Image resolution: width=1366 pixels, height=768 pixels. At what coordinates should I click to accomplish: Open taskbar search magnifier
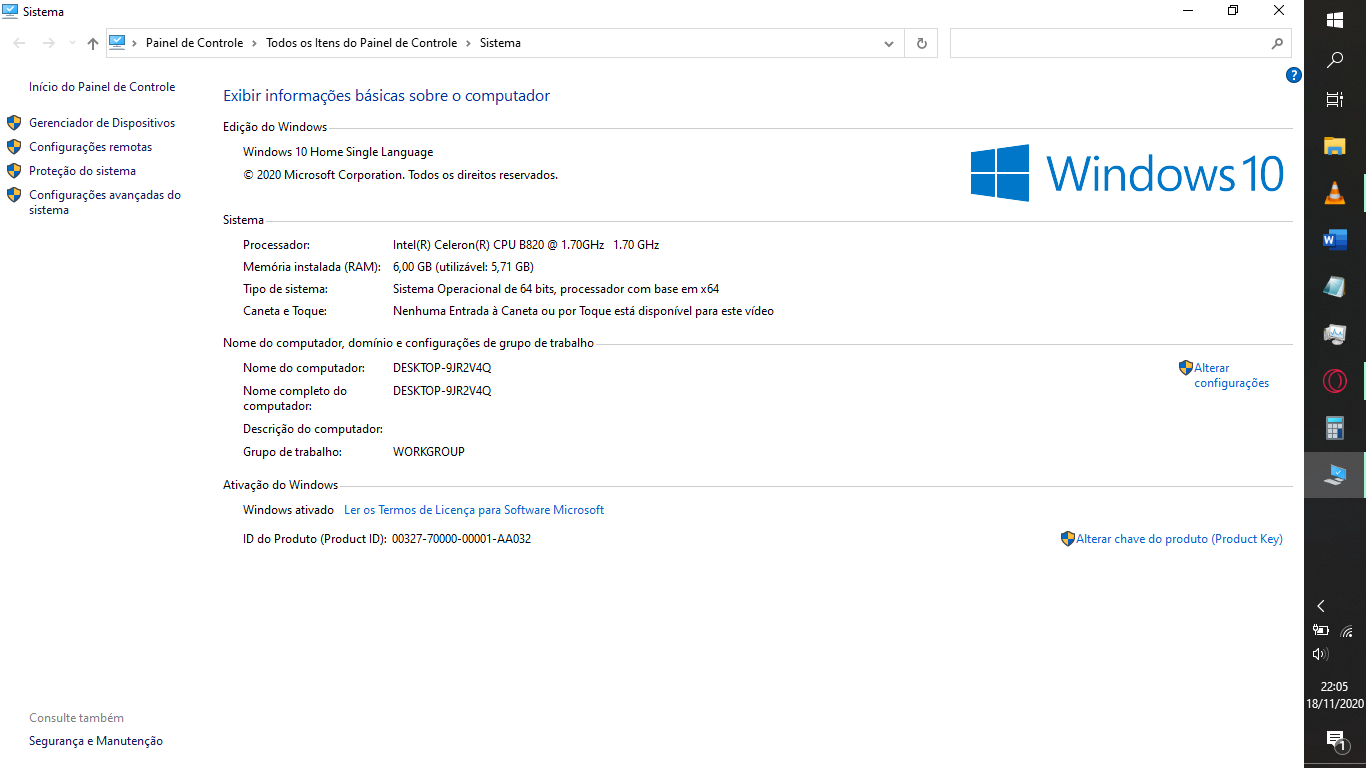pos(1335,60)
